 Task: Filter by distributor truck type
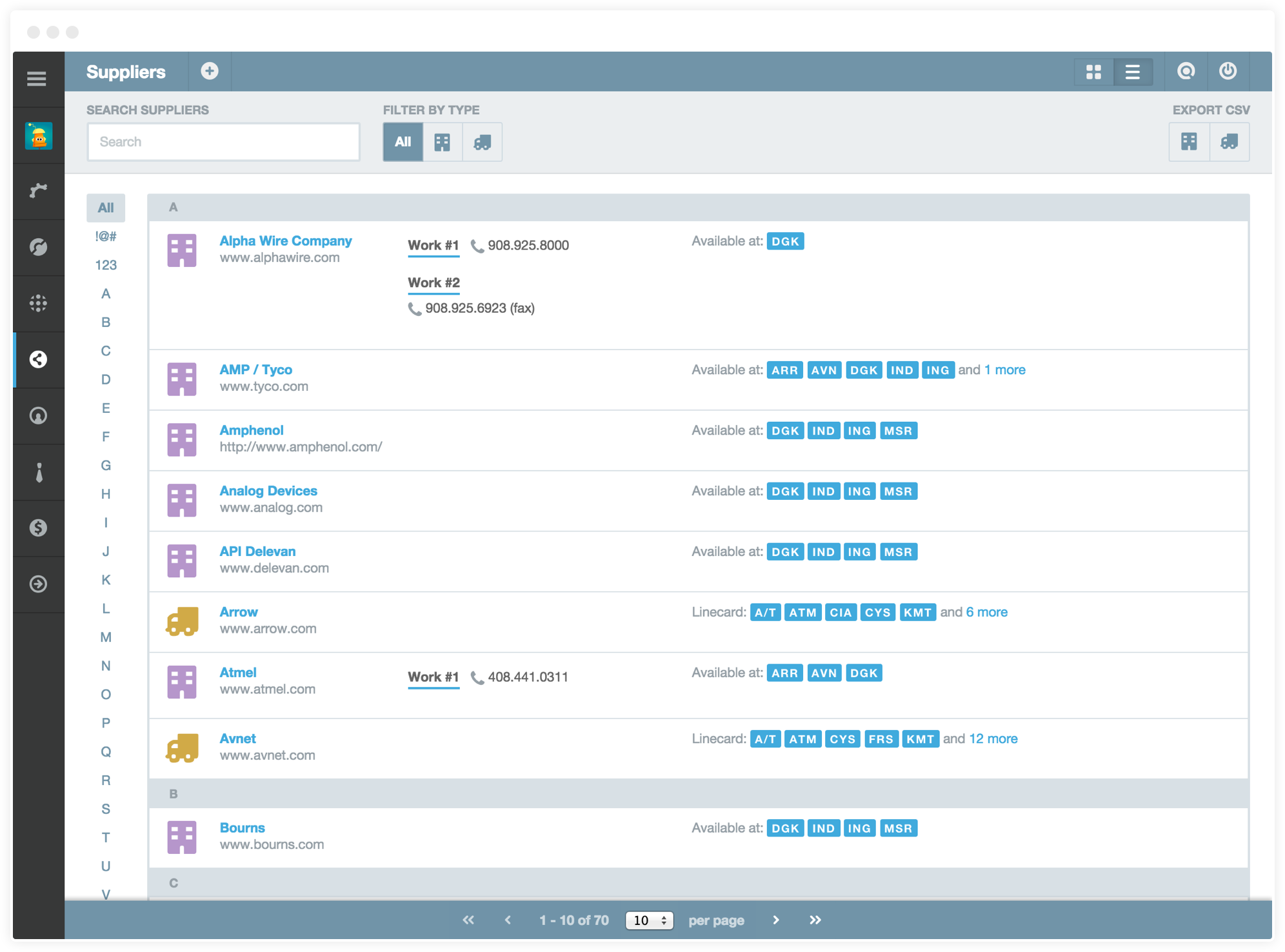(x=482, y=141)
